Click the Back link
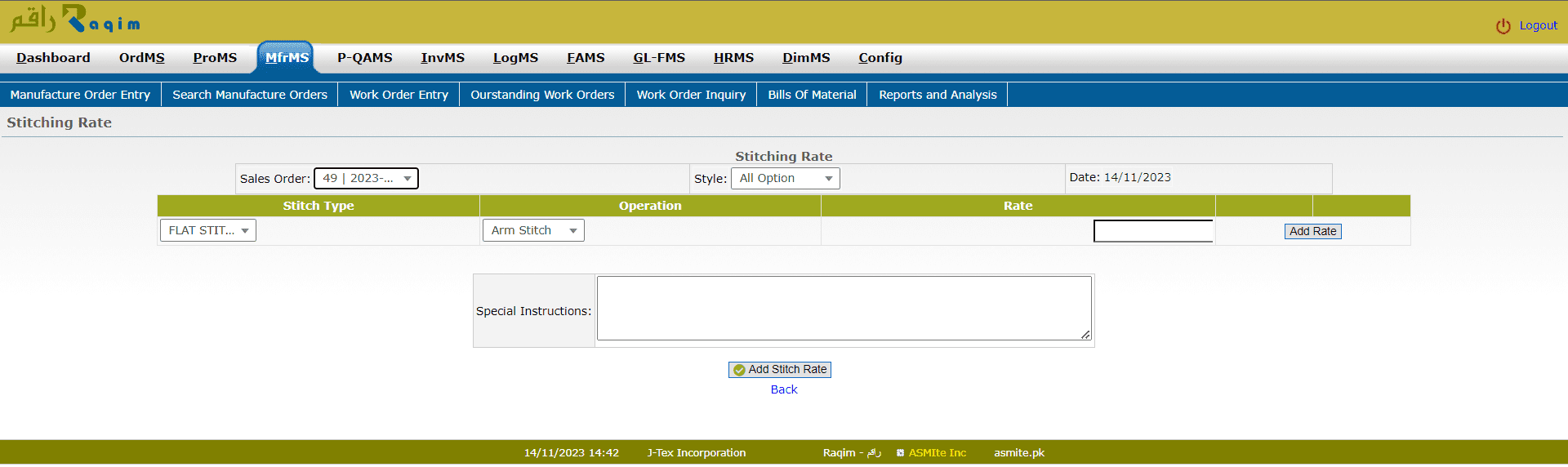 click(x=783, y=389)
